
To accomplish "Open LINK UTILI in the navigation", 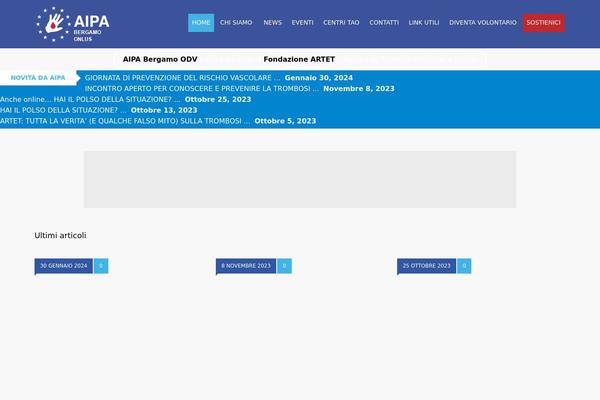I will (424, 23).
